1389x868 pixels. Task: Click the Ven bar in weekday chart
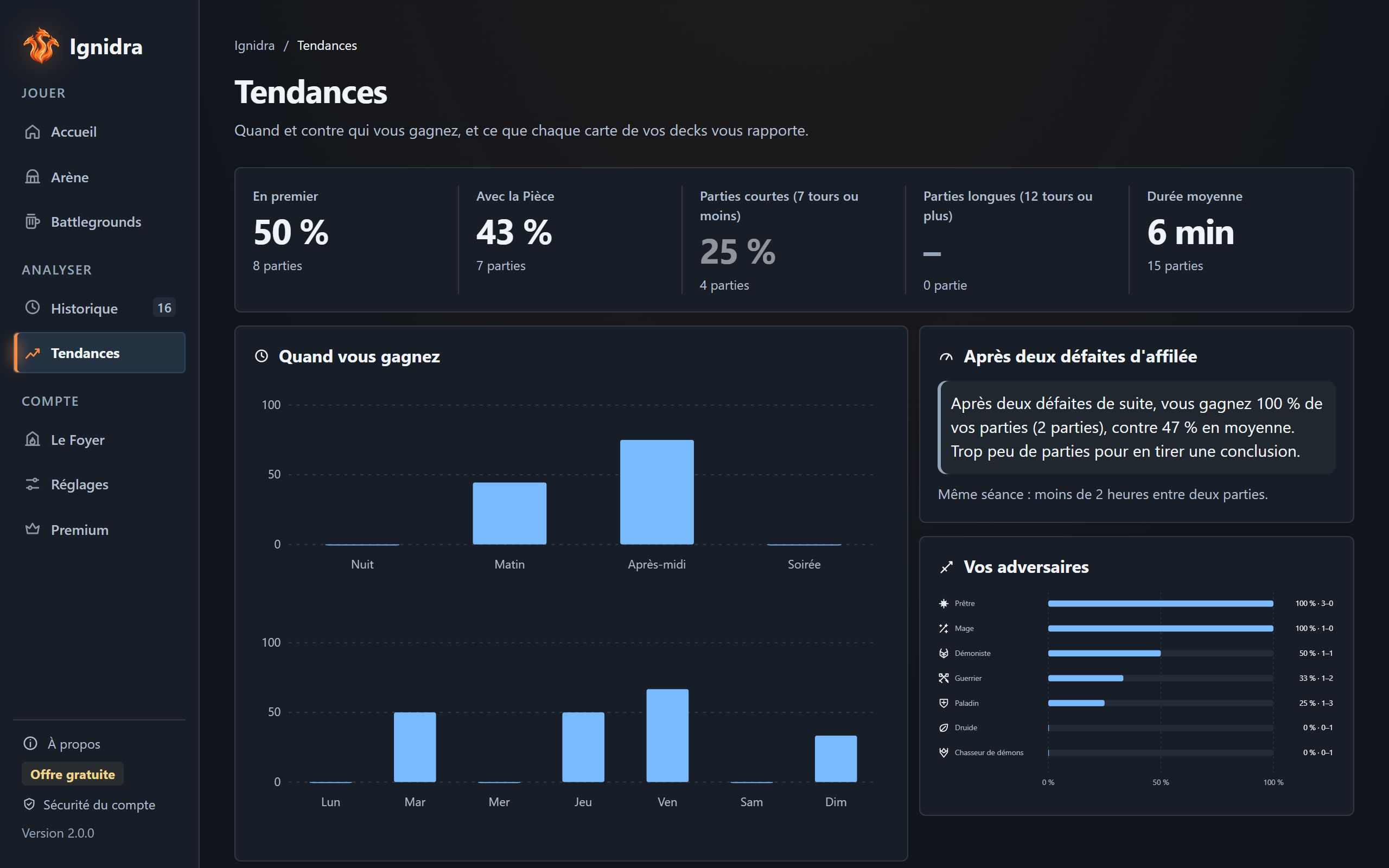point(667,736)
